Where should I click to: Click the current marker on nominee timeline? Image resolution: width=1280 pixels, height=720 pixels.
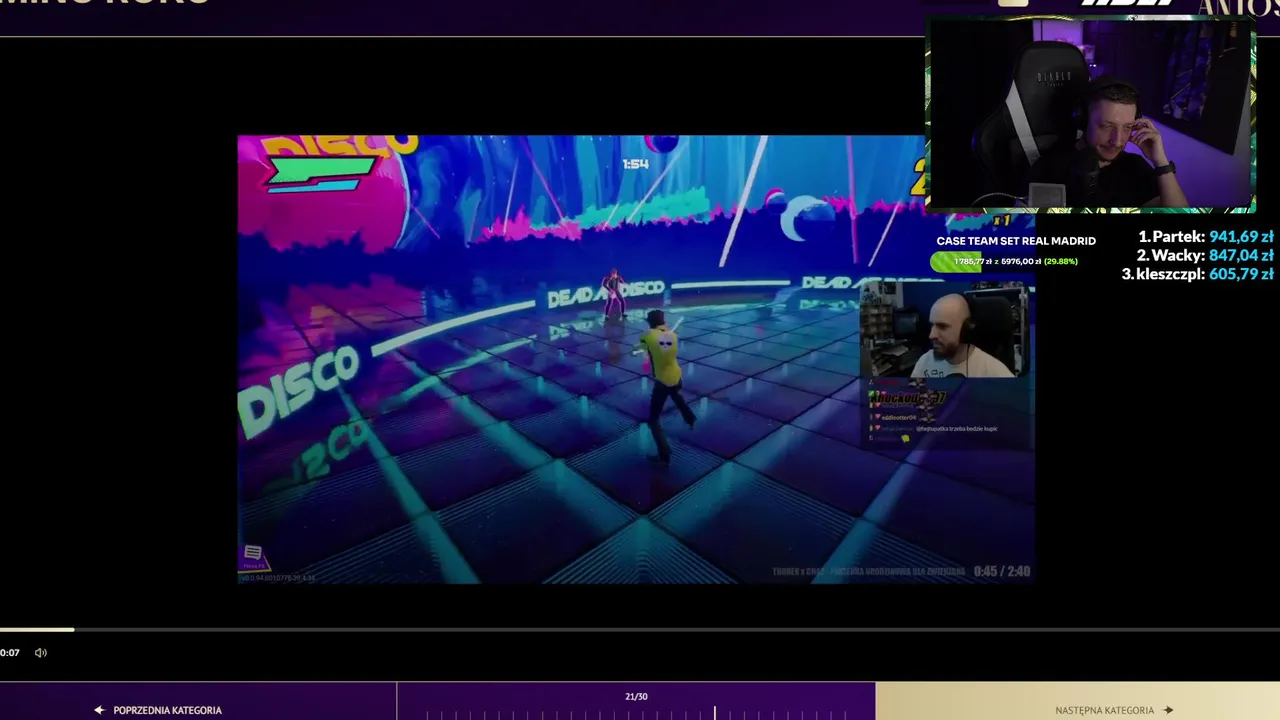[714, 712]
